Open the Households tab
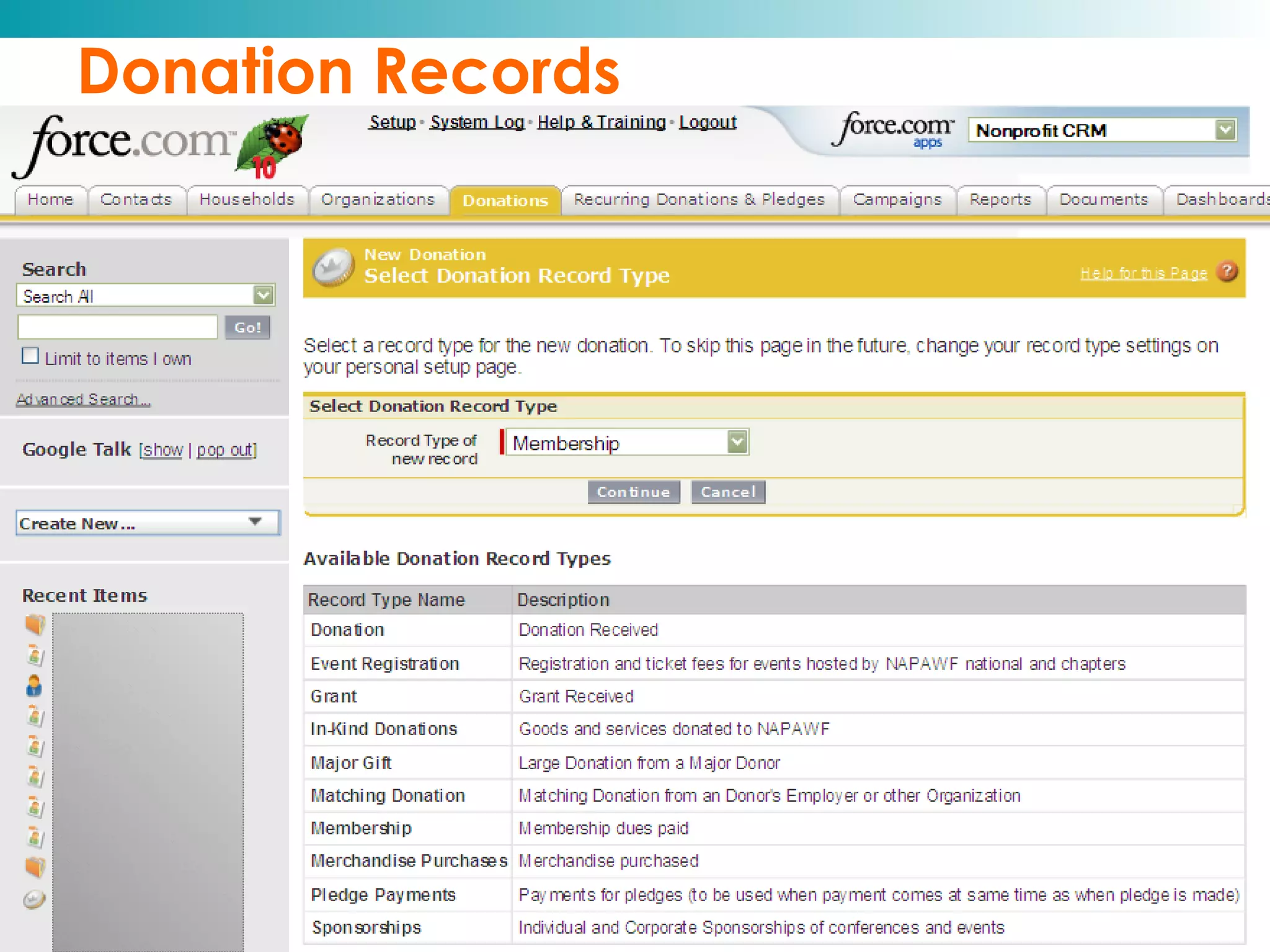This screenshot has width=1270, height=952. click(x=247, y=200)
